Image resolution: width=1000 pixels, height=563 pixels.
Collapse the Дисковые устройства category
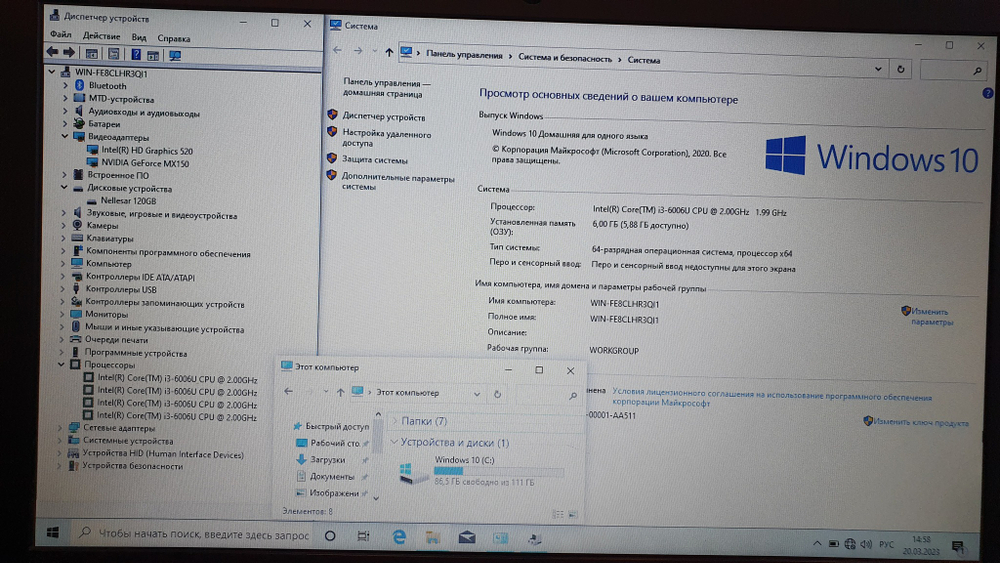(x=64, y=187)
